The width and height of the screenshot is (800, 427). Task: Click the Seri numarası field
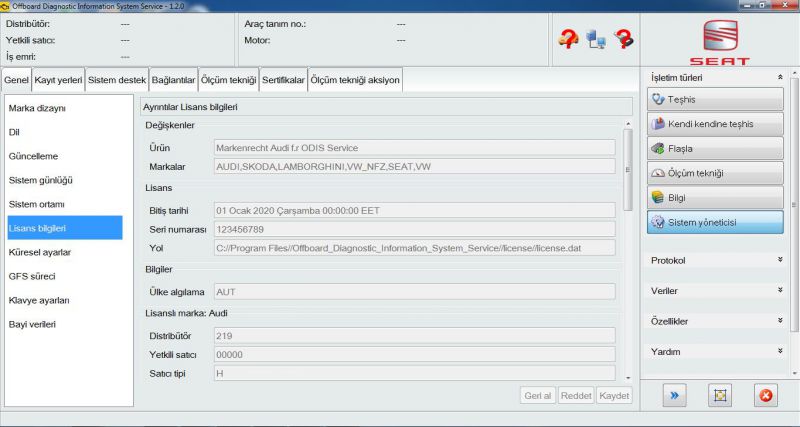[414, 229]
